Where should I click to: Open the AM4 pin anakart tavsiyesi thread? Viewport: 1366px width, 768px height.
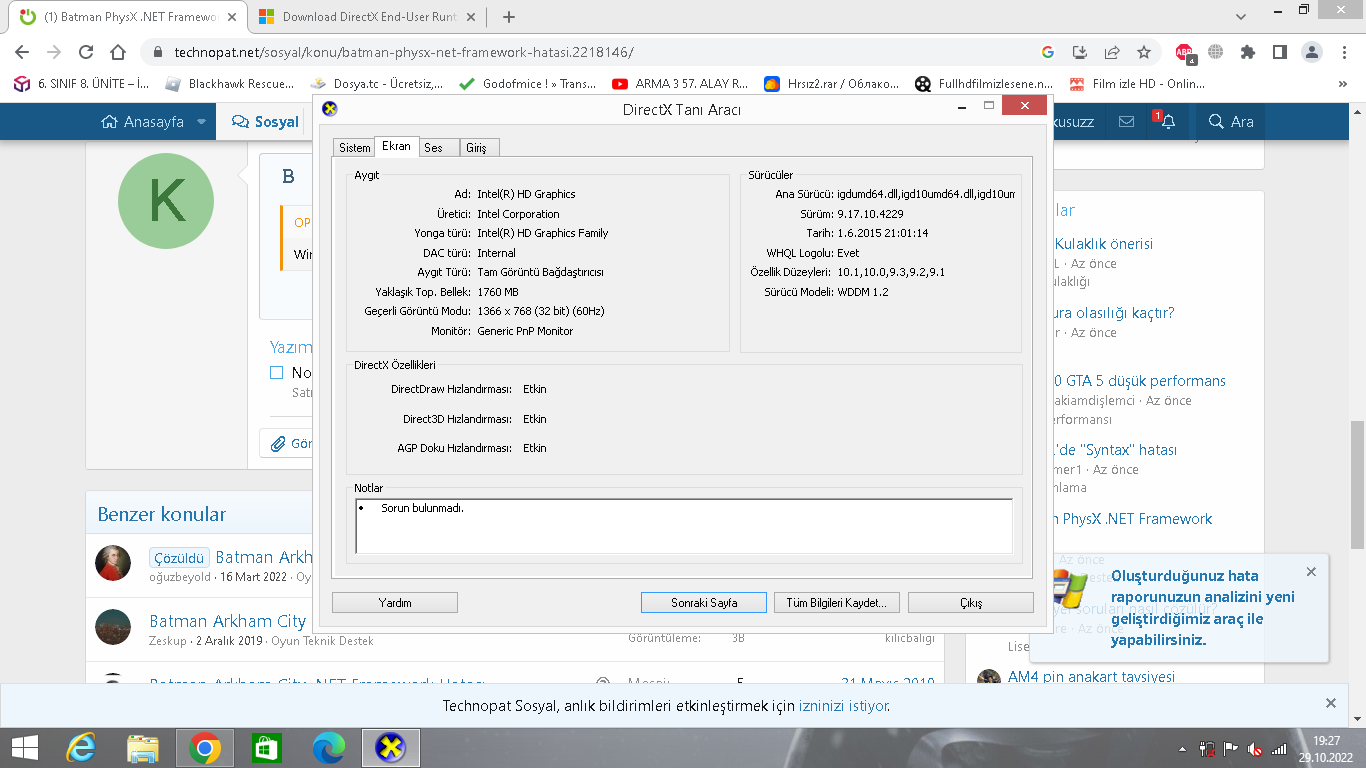point(1091,677)
